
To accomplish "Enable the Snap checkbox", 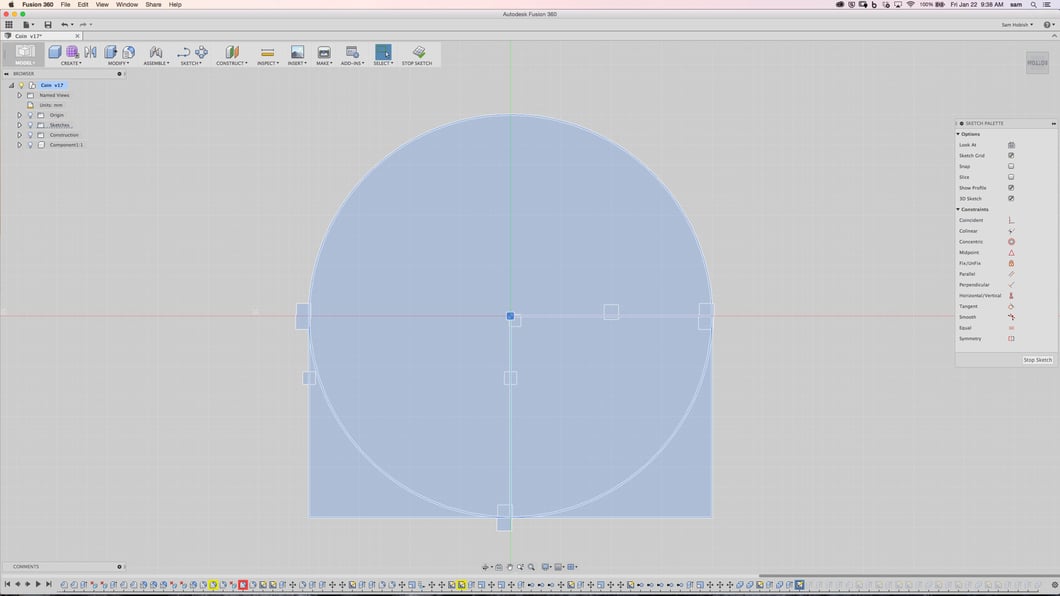I will tap(1011, 166).
